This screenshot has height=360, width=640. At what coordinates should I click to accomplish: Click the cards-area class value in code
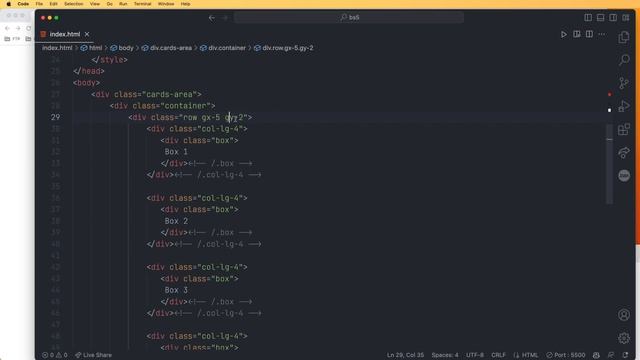tap(169, 94)
